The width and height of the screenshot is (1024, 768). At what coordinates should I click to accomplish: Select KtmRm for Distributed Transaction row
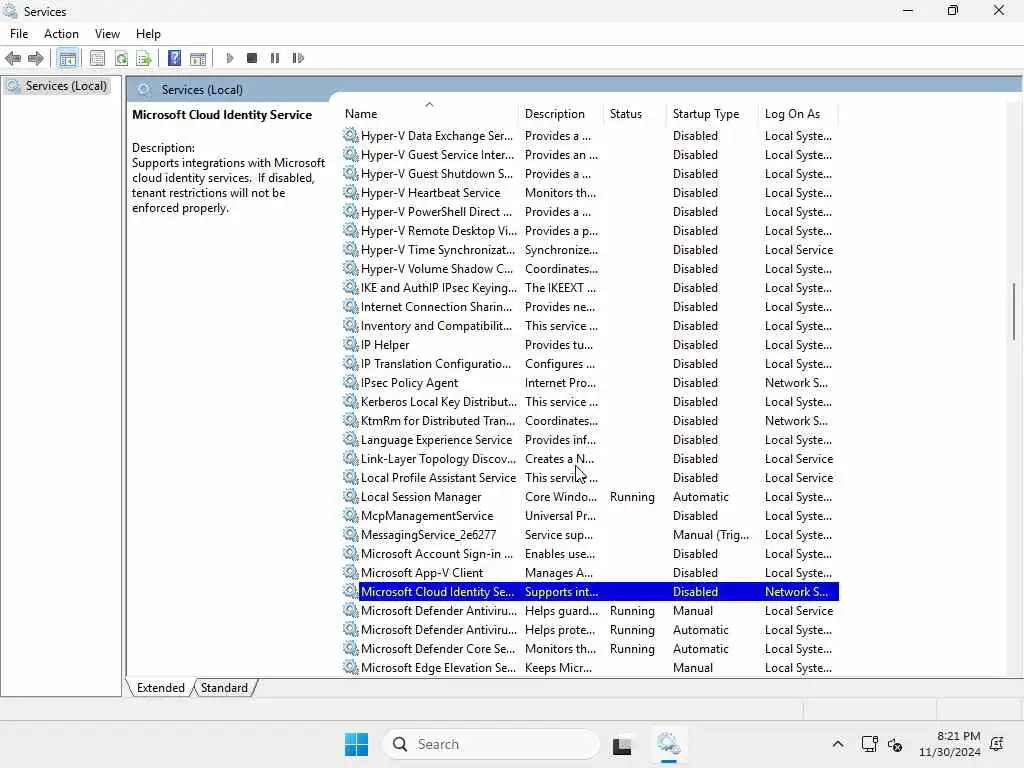click(590, 421)
